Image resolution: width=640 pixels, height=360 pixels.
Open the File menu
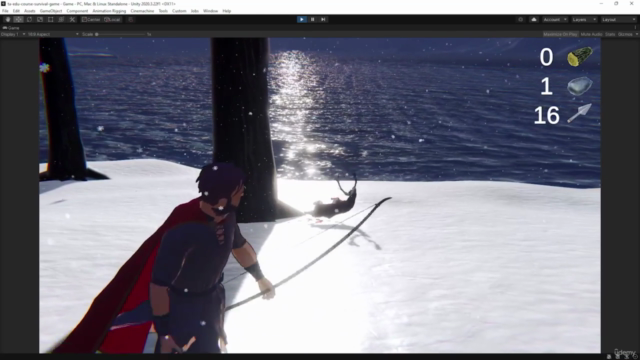pos(5,11)
